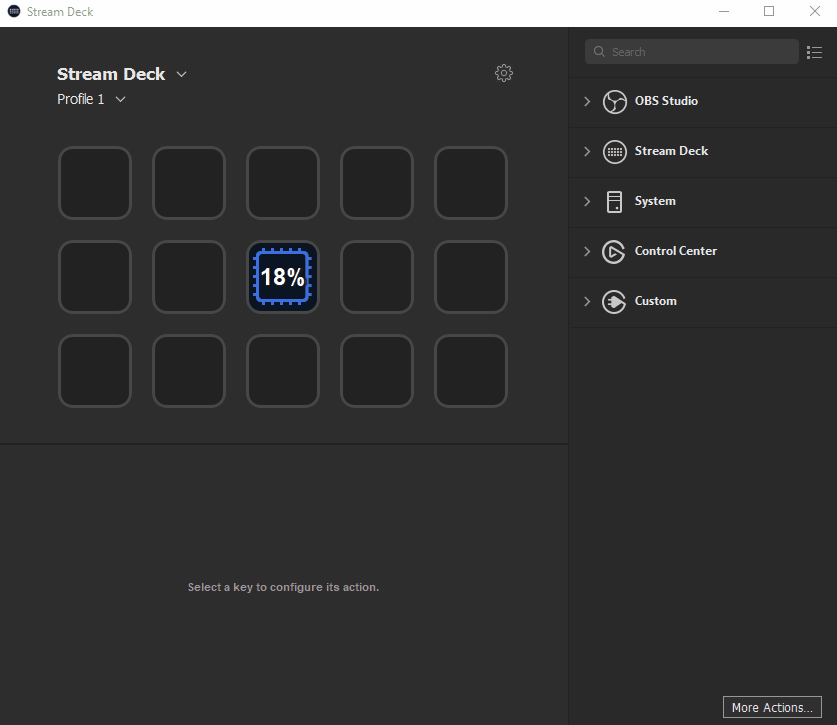Select the System label
The image size is (837, 725).
coord(655,201)
